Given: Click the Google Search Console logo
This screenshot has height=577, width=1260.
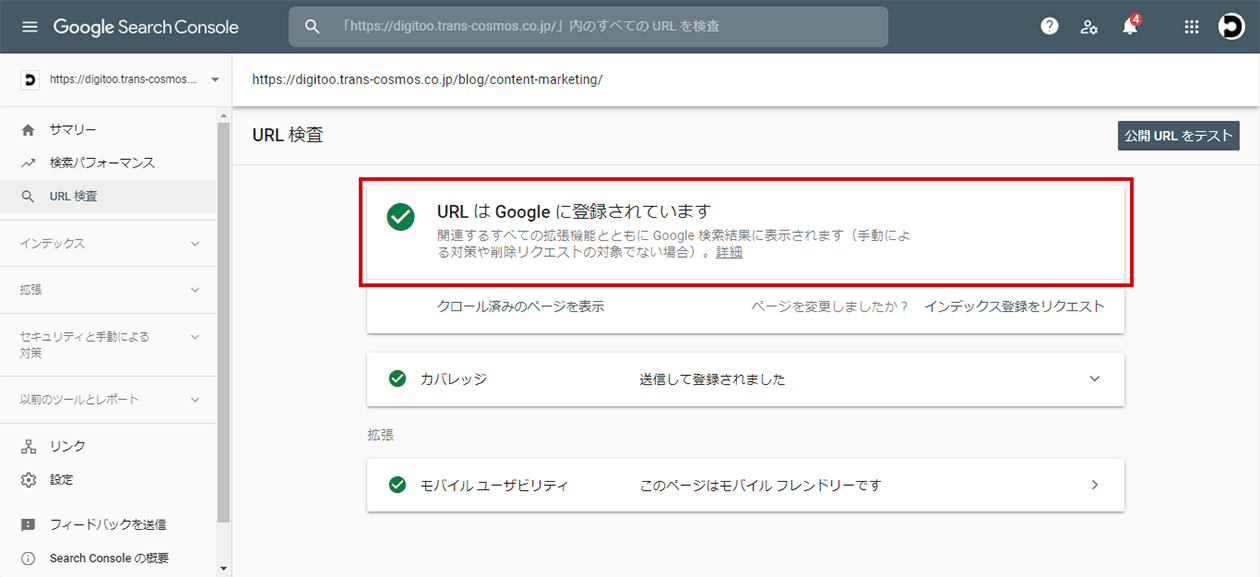Looking at the screenshot, I should point(146,27).
